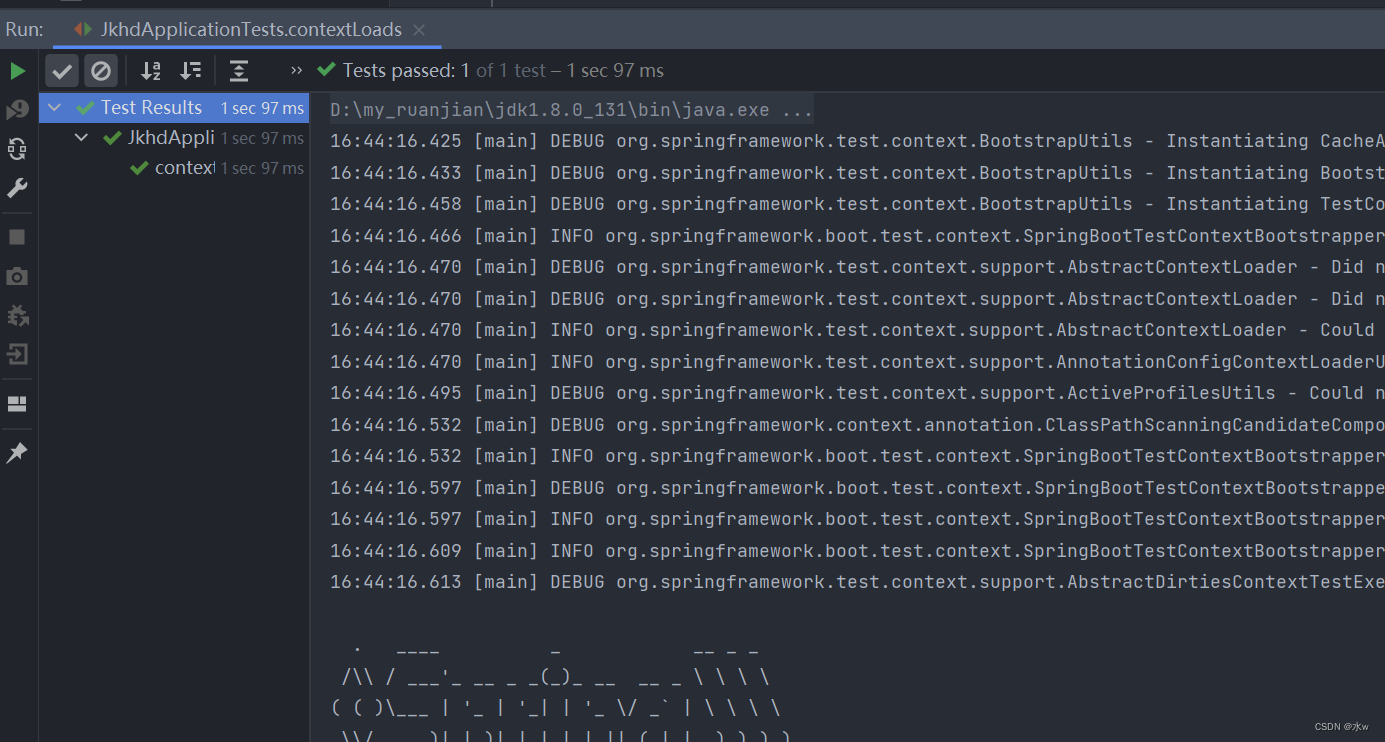The height and width of the screenshot is (742, 1385).
Task: Click the java.exe command line at console top
Action: pyautogui.click(x=571, y=109)
